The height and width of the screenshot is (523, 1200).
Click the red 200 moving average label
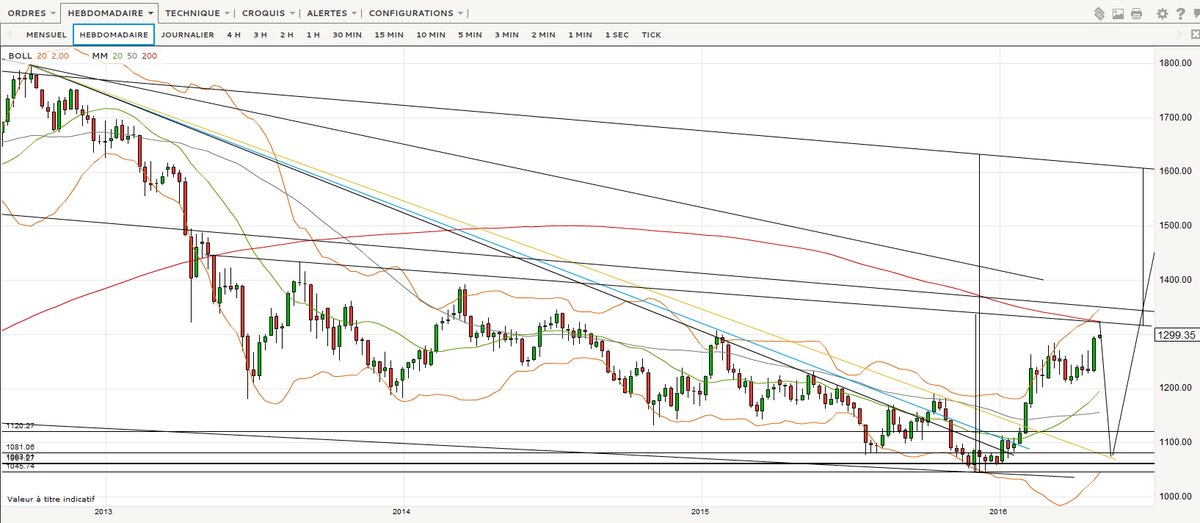(149, 56)
